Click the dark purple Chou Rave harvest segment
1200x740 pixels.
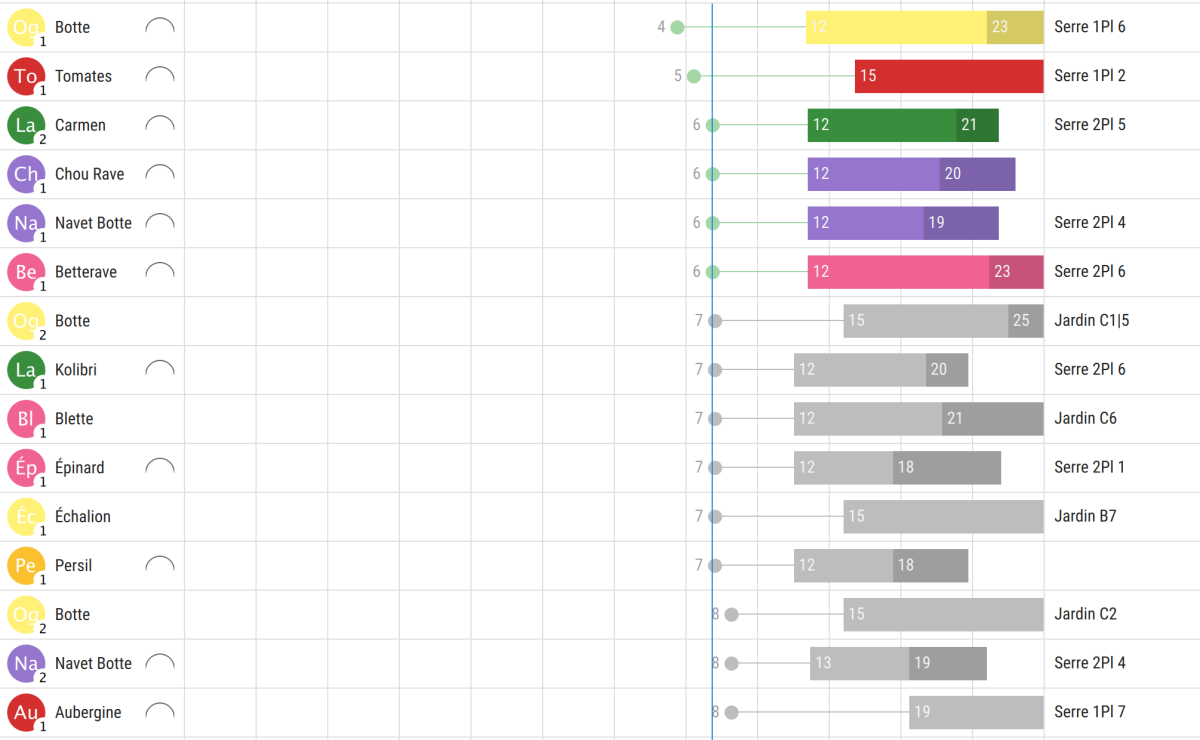(x=977, y=174)
